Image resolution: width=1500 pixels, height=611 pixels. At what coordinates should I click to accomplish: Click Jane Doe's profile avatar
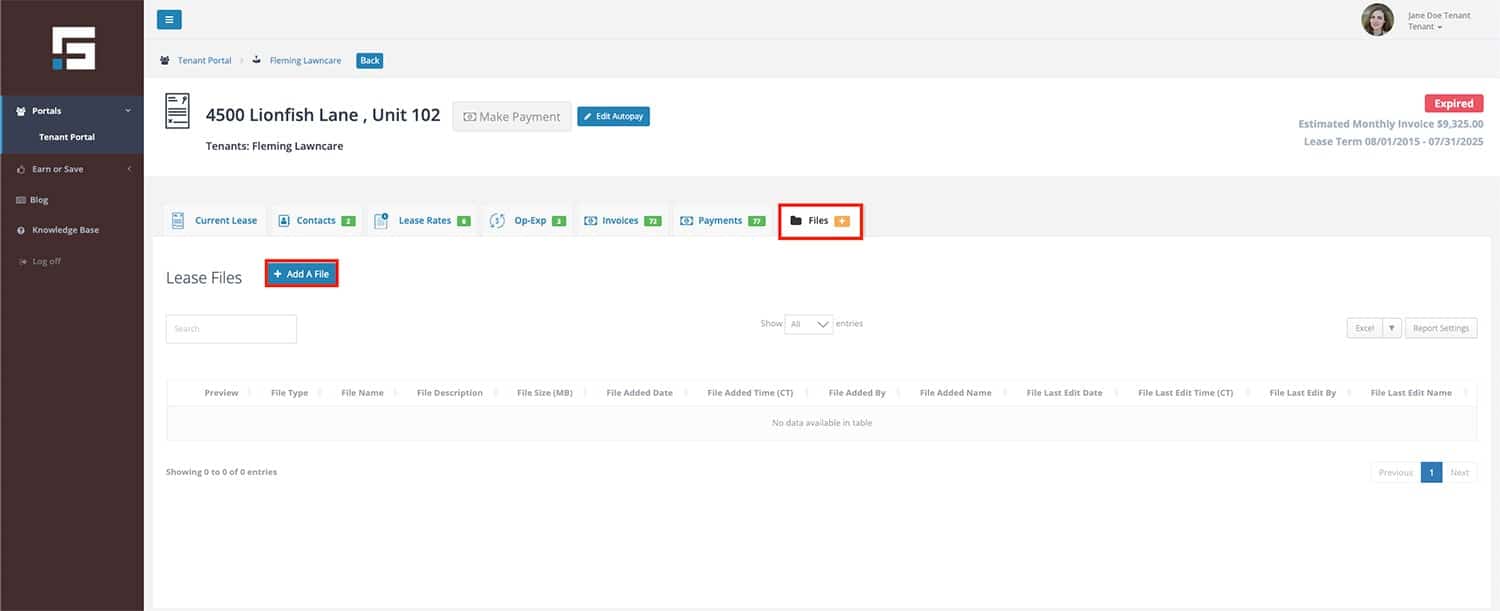click(x=1377, y=20)
